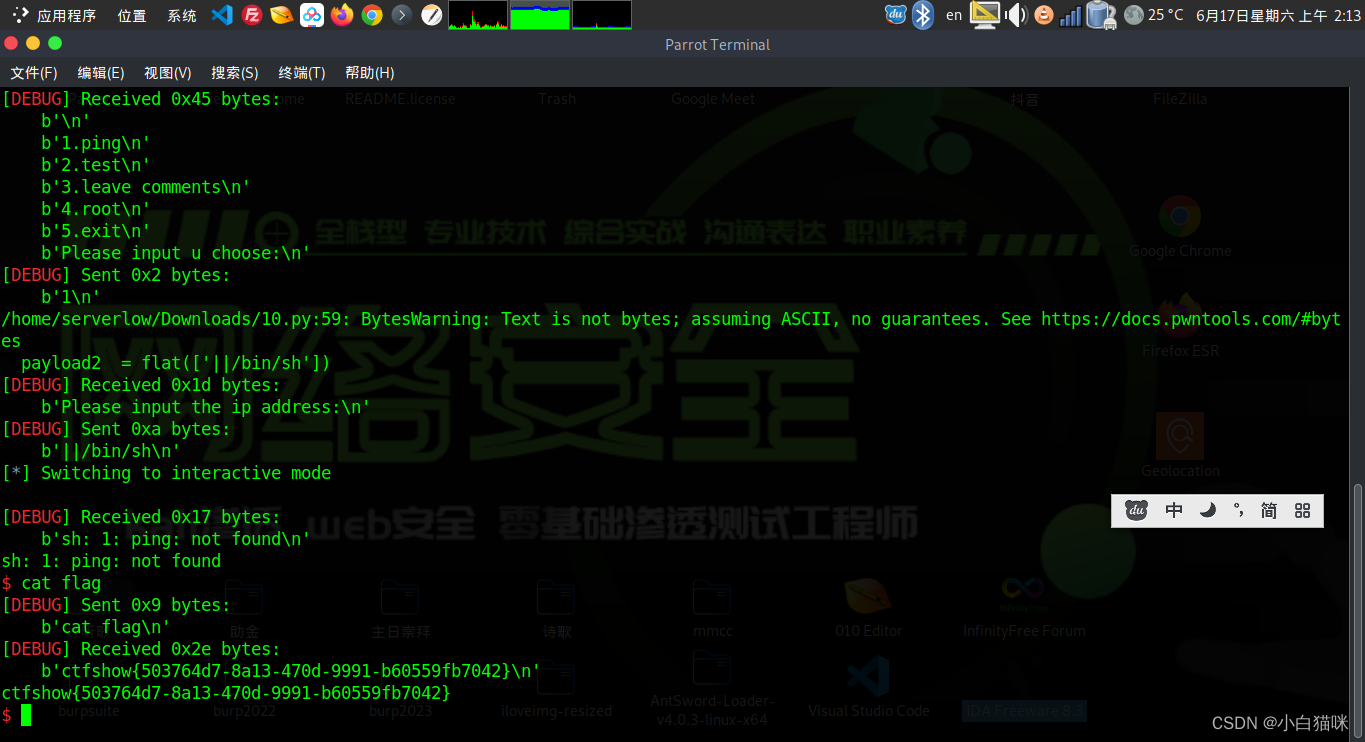
Task: Launch Google Chrome from the top panel
Action: (x=372, y=15)
